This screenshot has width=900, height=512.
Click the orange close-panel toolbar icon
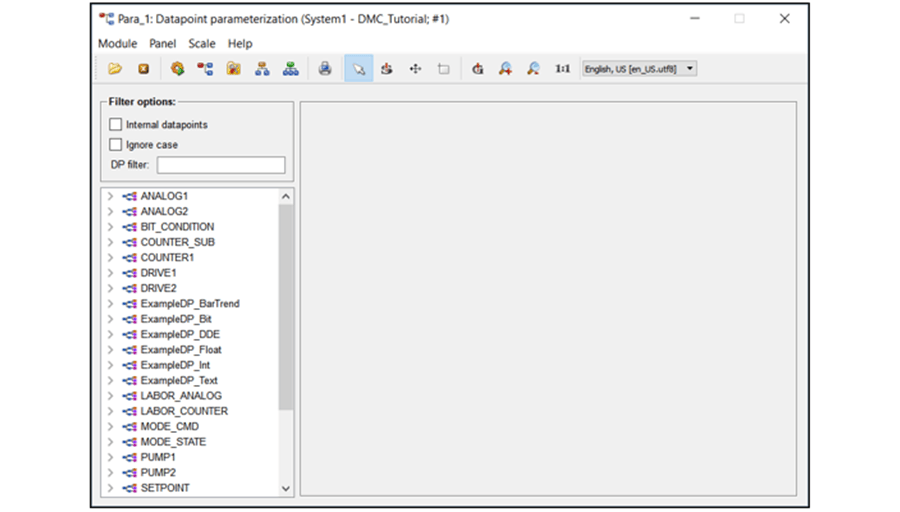point(143,69)
